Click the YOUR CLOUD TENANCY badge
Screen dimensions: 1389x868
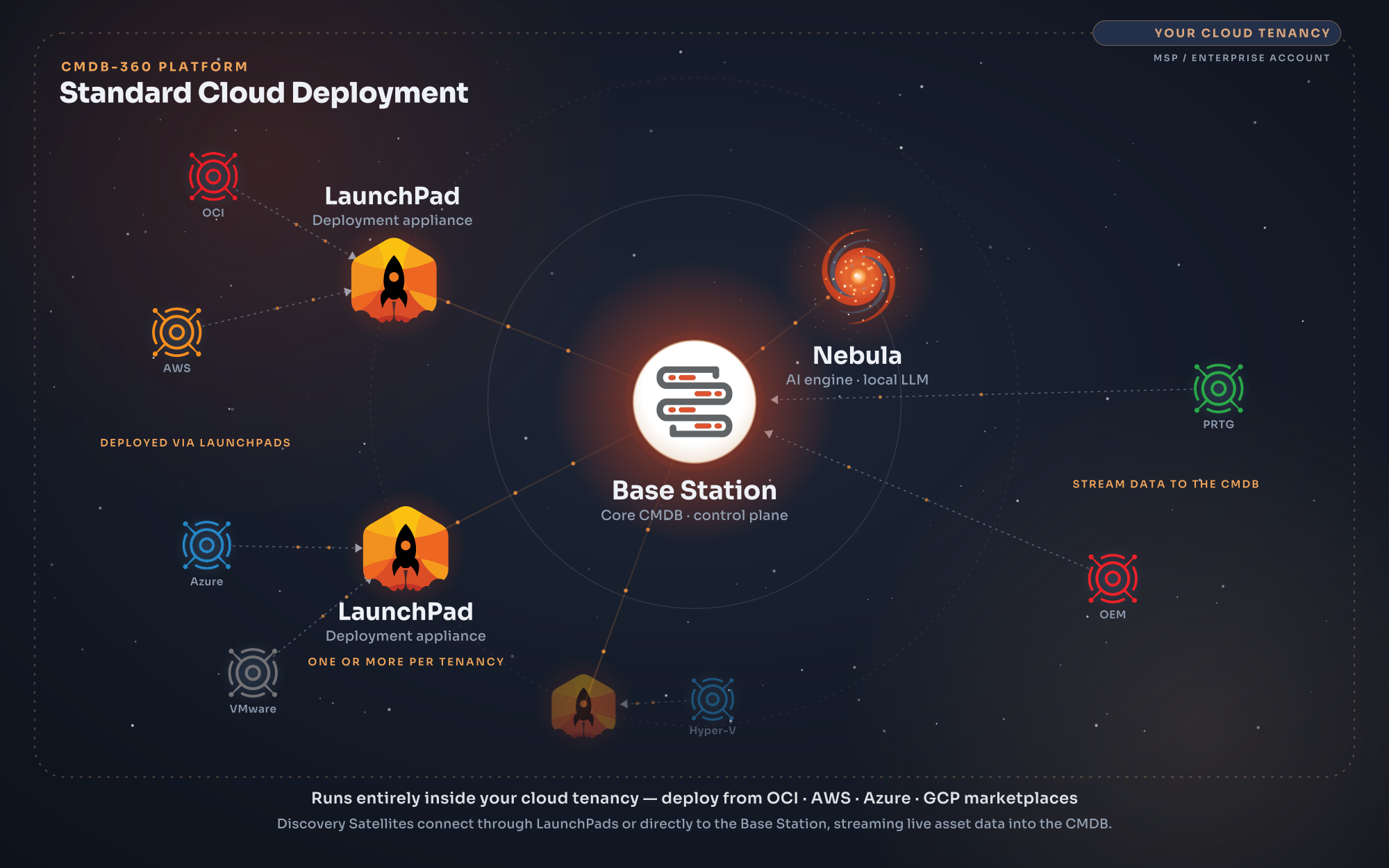(x=1216, y=33)
